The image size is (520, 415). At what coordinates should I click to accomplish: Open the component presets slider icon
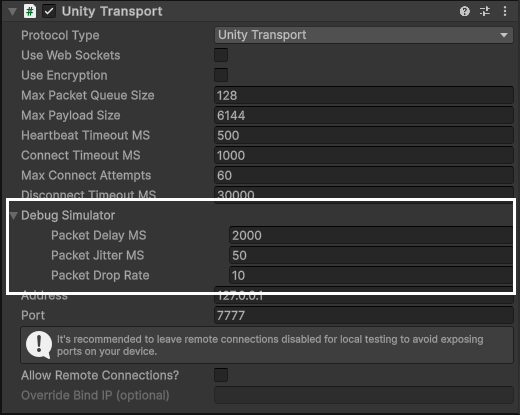pos(485,11)
